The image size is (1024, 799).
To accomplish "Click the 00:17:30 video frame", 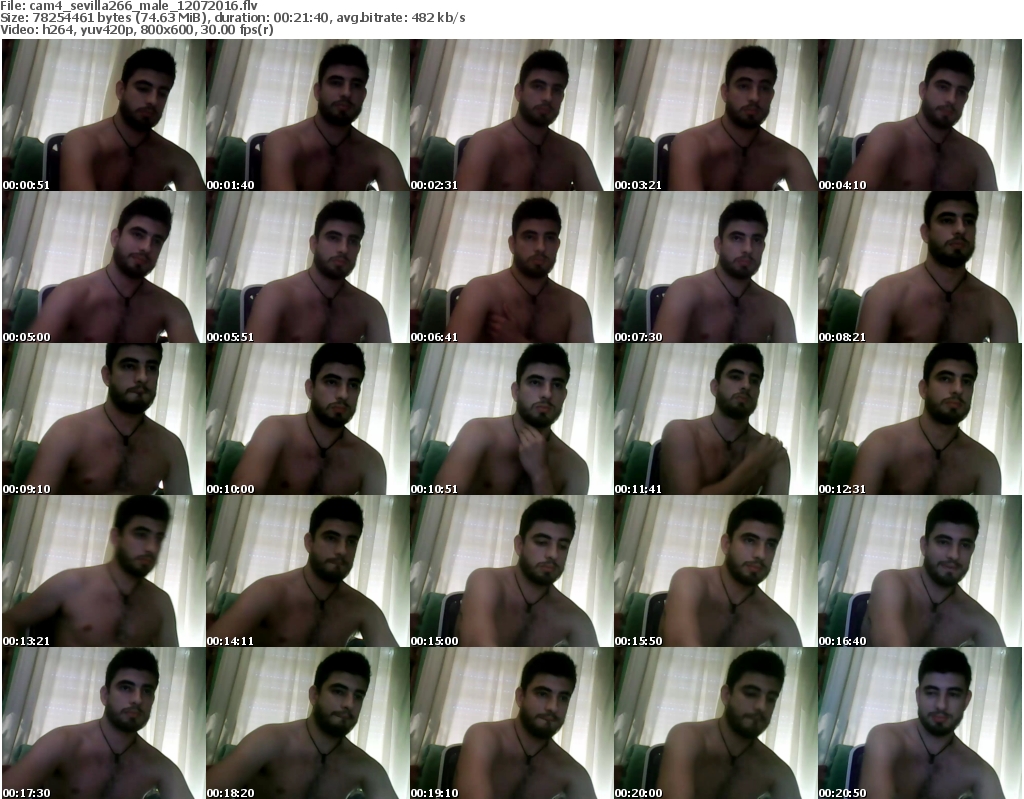I will [x=104, y=723].
